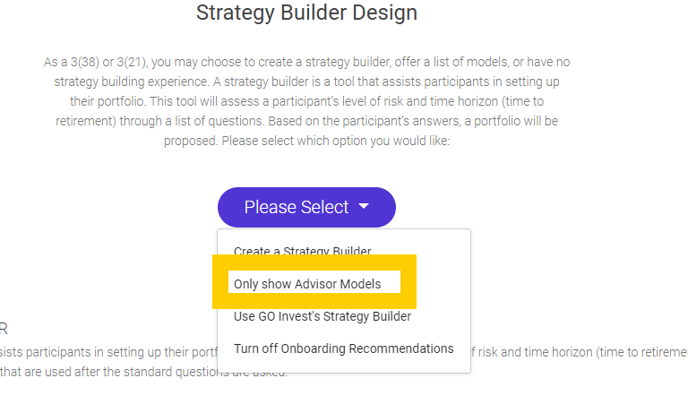688x404 pixels.
Task: Click the "Strategy Builder Design" heading
Action: point(307,14)
